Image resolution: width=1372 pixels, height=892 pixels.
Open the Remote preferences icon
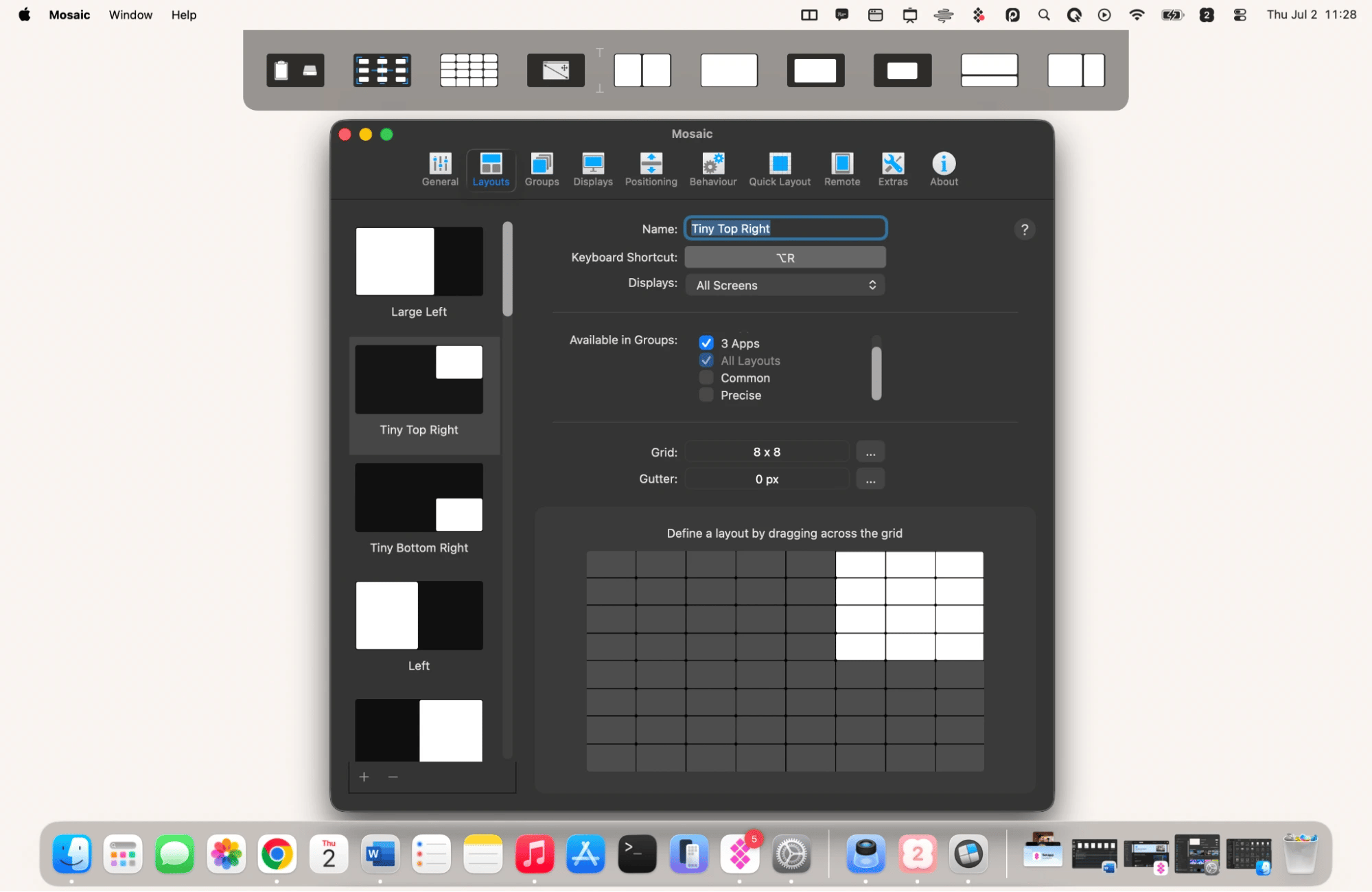(x=841, y=170)
